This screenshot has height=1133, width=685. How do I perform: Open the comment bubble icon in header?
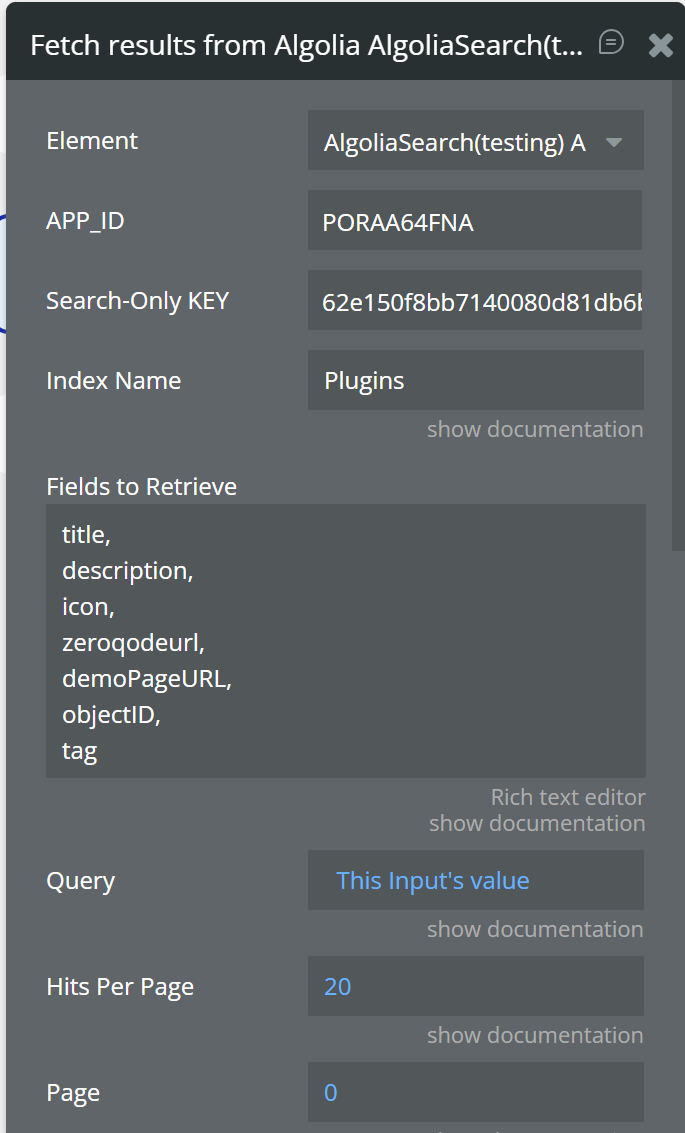pos(611,42)
